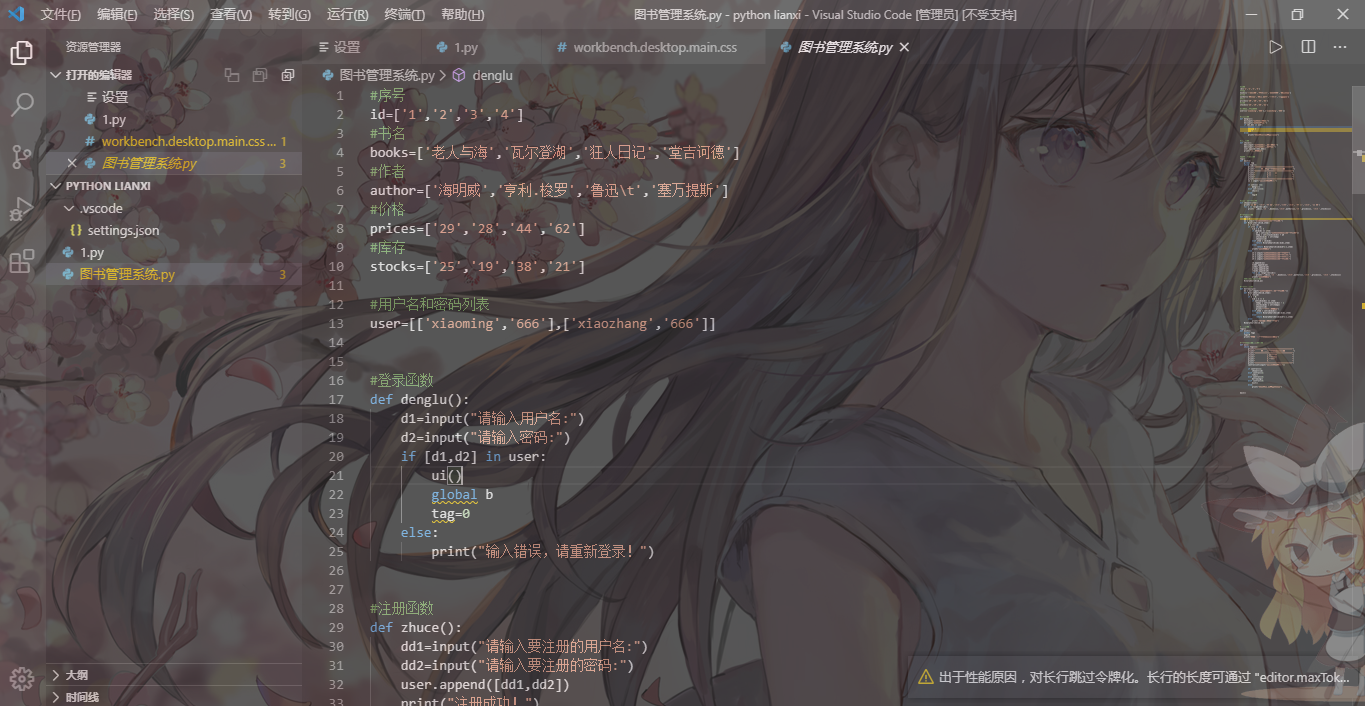Restore down the VS Code window
This screenshot has width=1365, height=706.
pyautogui.click(x=1297, y=14)
